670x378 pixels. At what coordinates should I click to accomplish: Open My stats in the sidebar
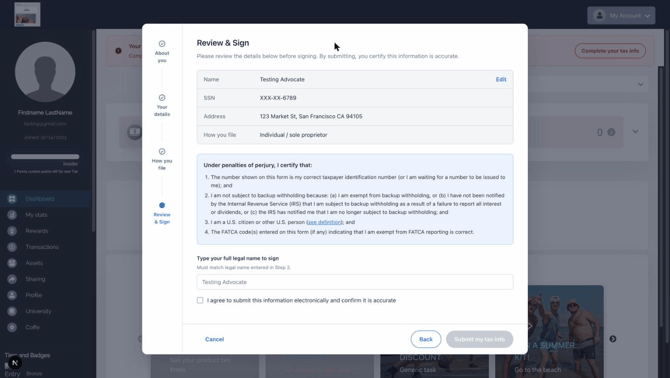(36, 215)
